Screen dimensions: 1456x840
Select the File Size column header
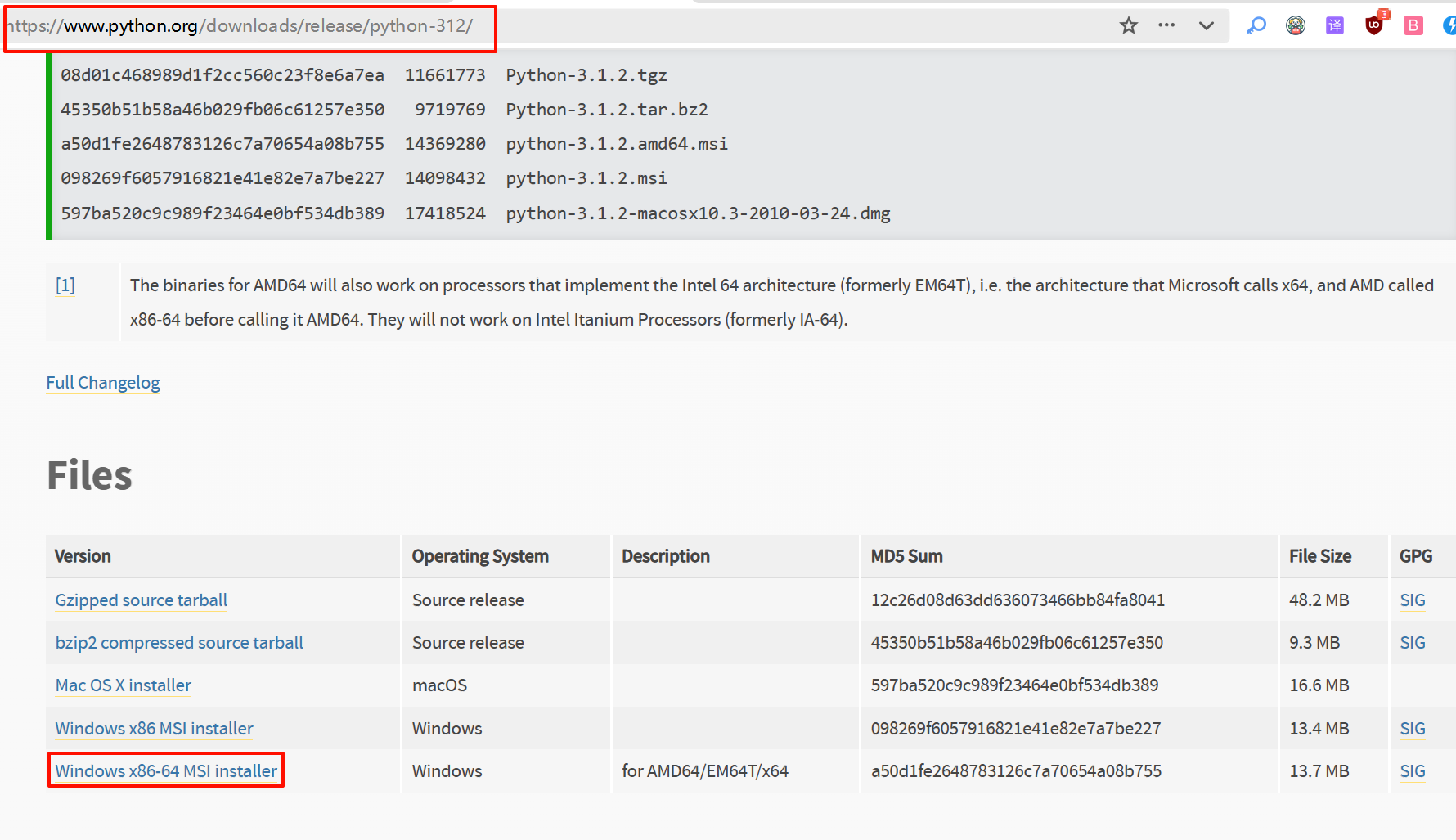coord(1320,556)
